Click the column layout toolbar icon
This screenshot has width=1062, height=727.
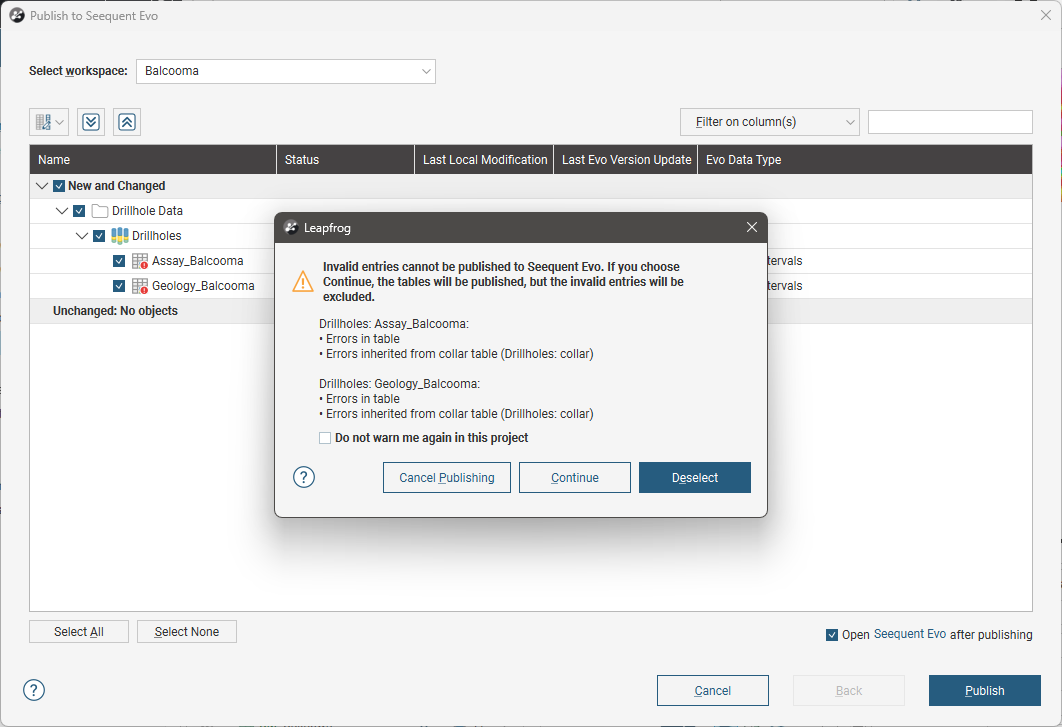pos(43,122)
